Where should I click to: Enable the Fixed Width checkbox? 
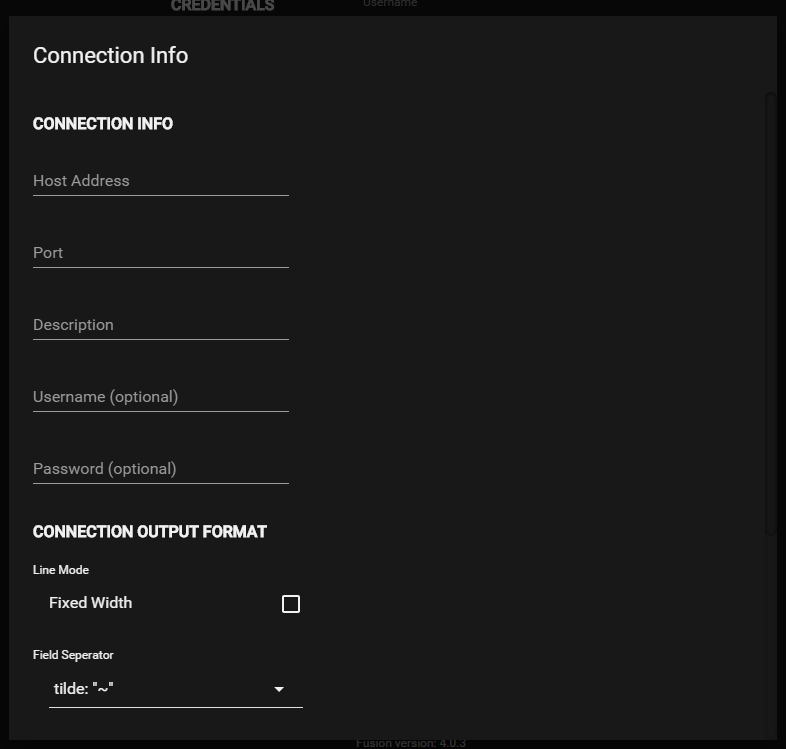point(291,604)
